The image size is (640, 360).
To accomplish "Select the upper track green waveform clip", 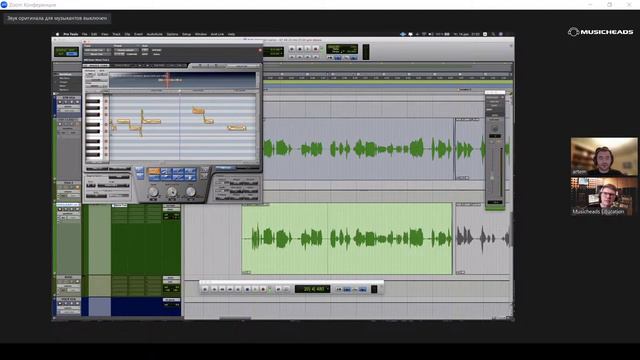I will click(359, 149).
